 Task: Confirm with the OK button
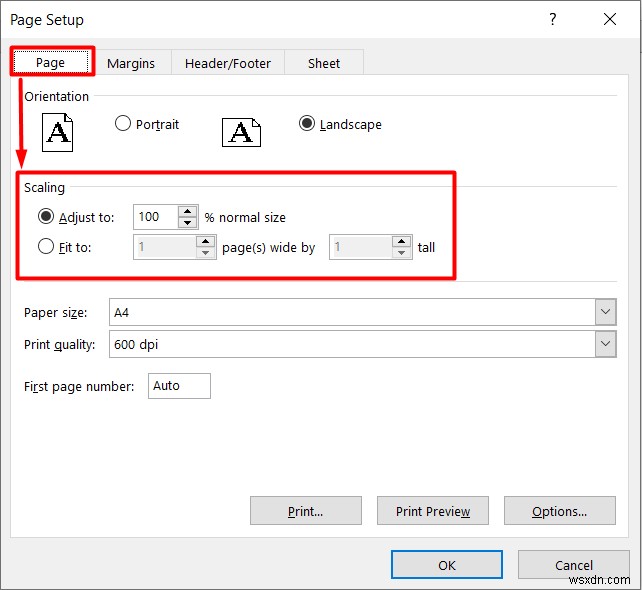point(447,565)
